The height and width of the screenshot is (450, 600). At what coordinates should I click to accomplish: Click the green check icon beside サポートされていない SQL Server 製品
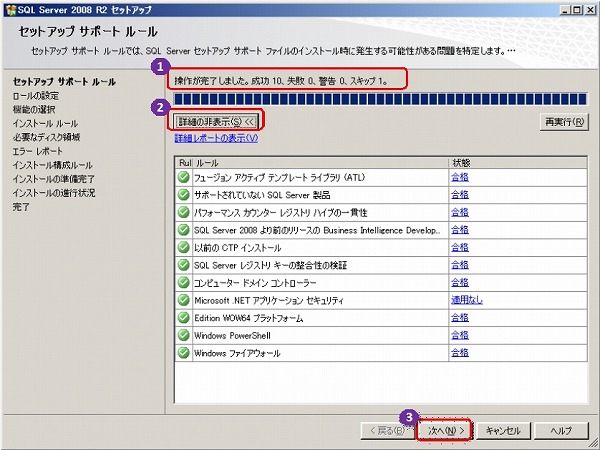click(x=184, y=195)
